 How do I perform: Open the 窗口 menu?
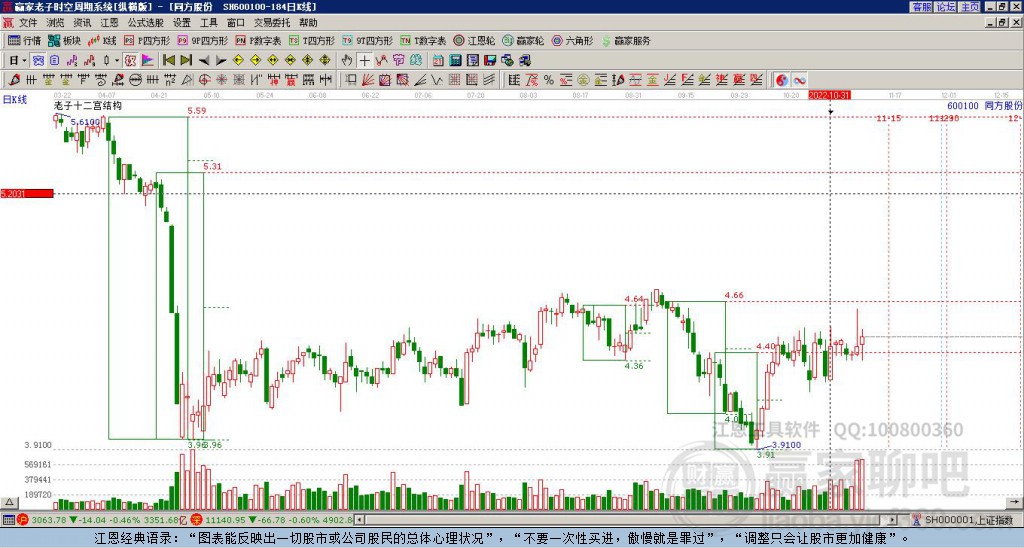[x=236, y=23]
